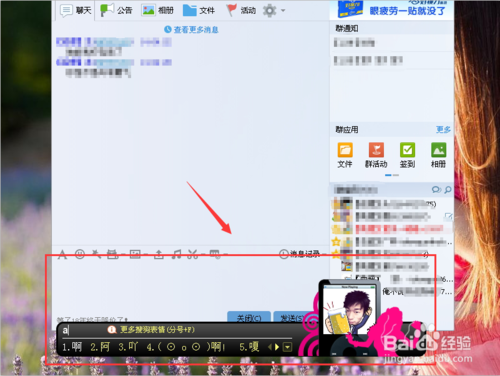The width and height of the screenshot is (500, 376).
Task: Open the 公告 announcements tab
Action: tap(116, 10)
